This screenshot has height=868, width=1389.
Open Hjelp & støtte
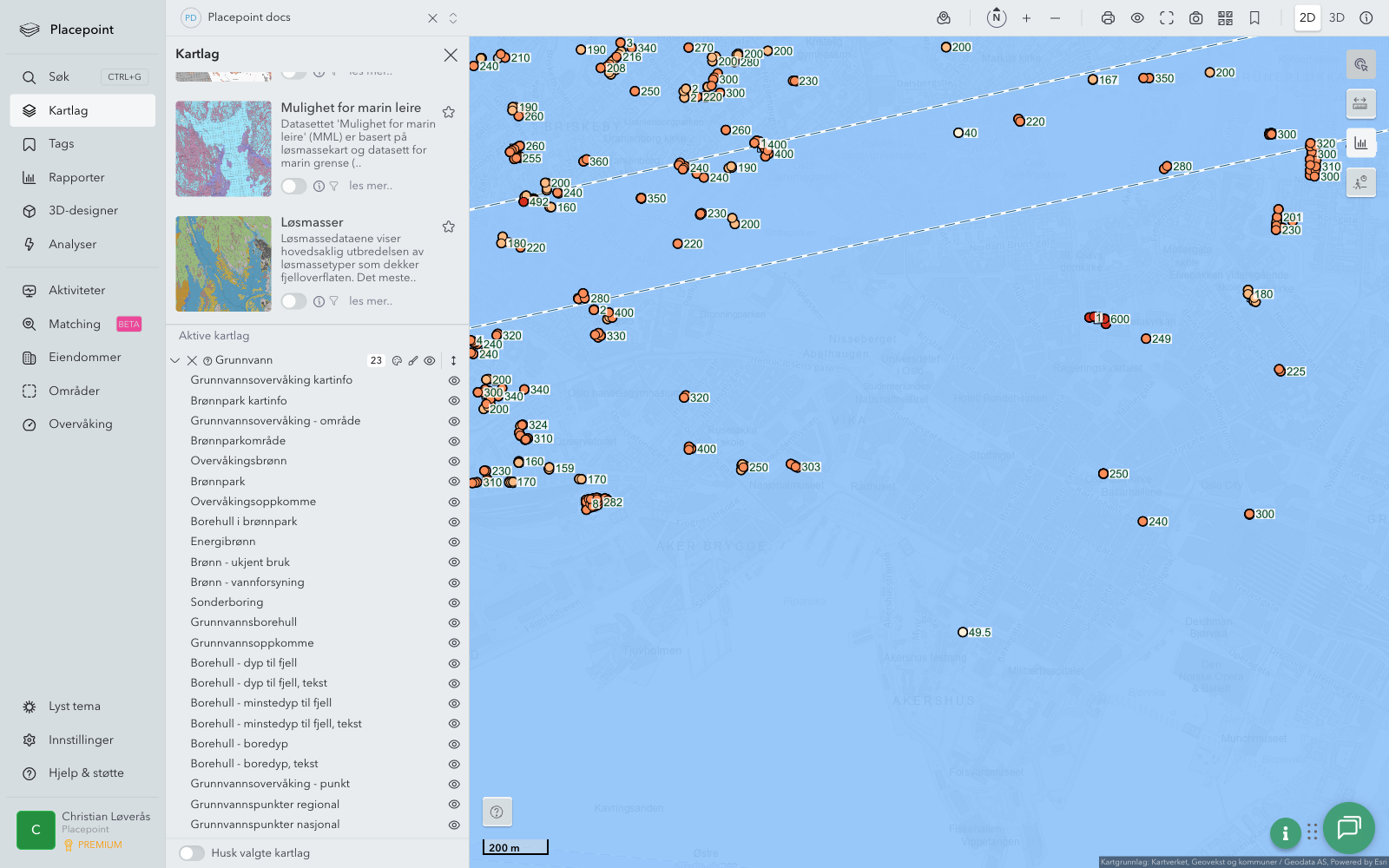click(x=85, y=773)
